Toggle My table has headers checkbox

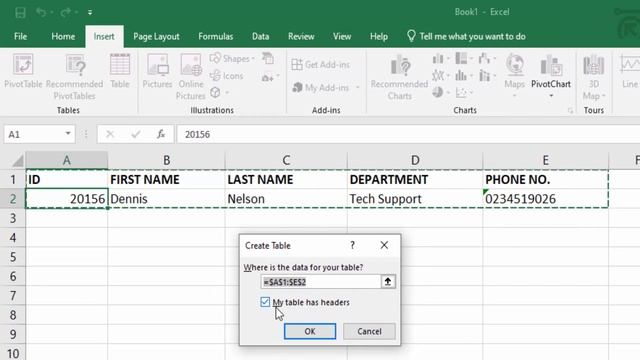pyautogui.click(x=265, y=302)
